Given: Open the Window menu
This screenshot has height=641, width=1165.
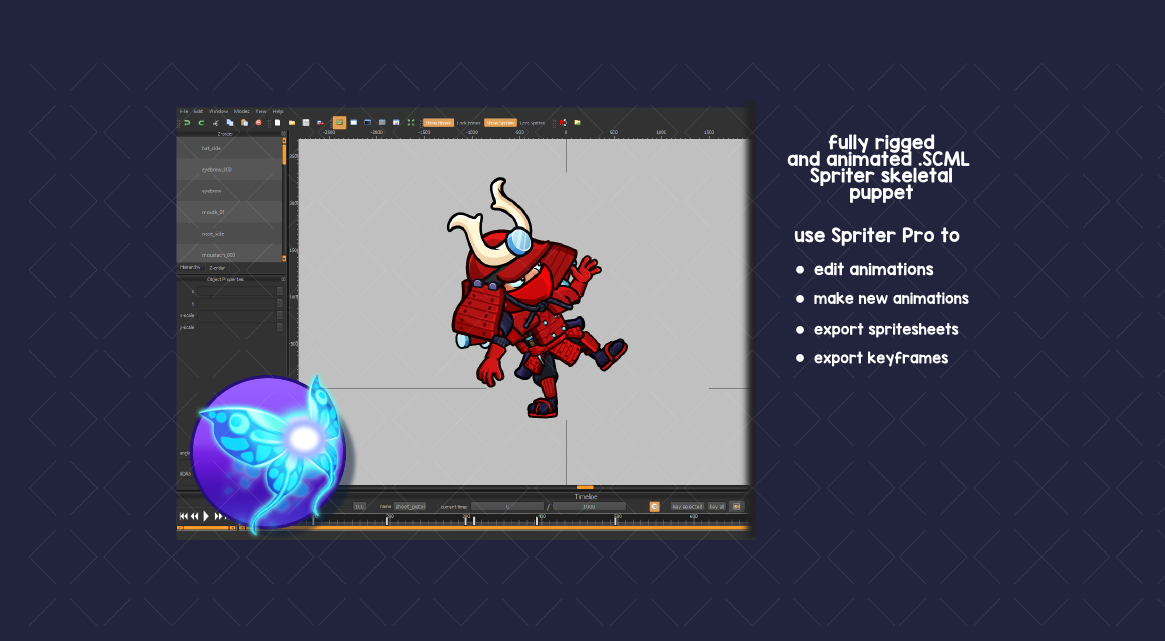Looking at the screenshot, I should click(218, 111).
